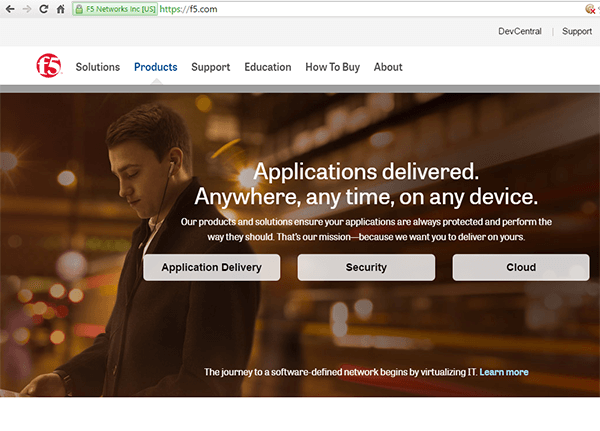Image resolution: width=600 pixels, height=431 pixels.
Task: Open the Solutions menu
Action: point(97,67)
